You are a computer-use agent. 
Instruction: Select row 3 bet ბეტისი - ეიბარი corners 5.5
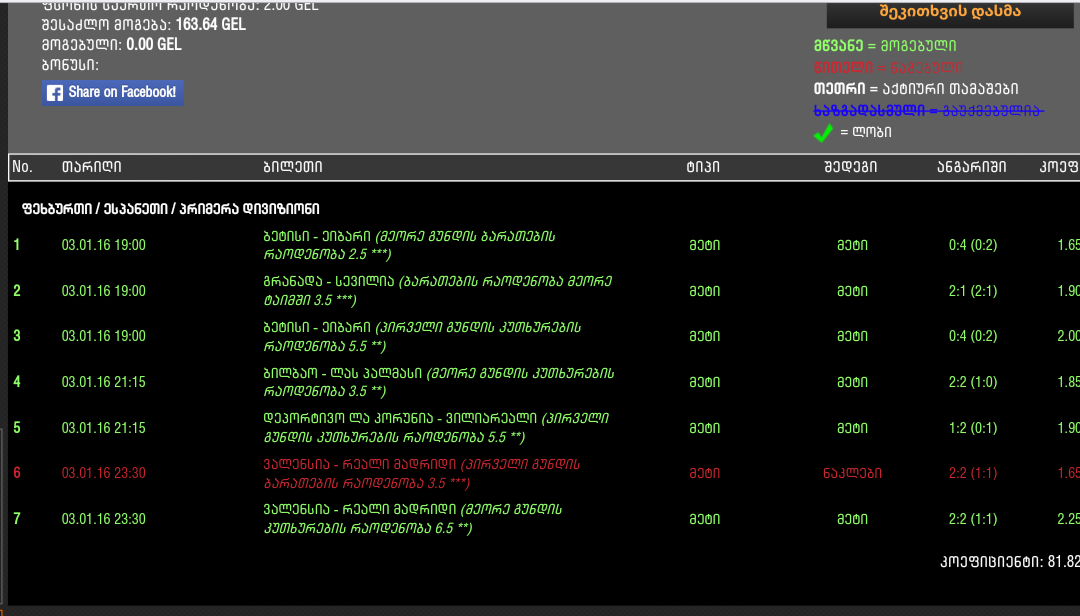click(422, 336)
